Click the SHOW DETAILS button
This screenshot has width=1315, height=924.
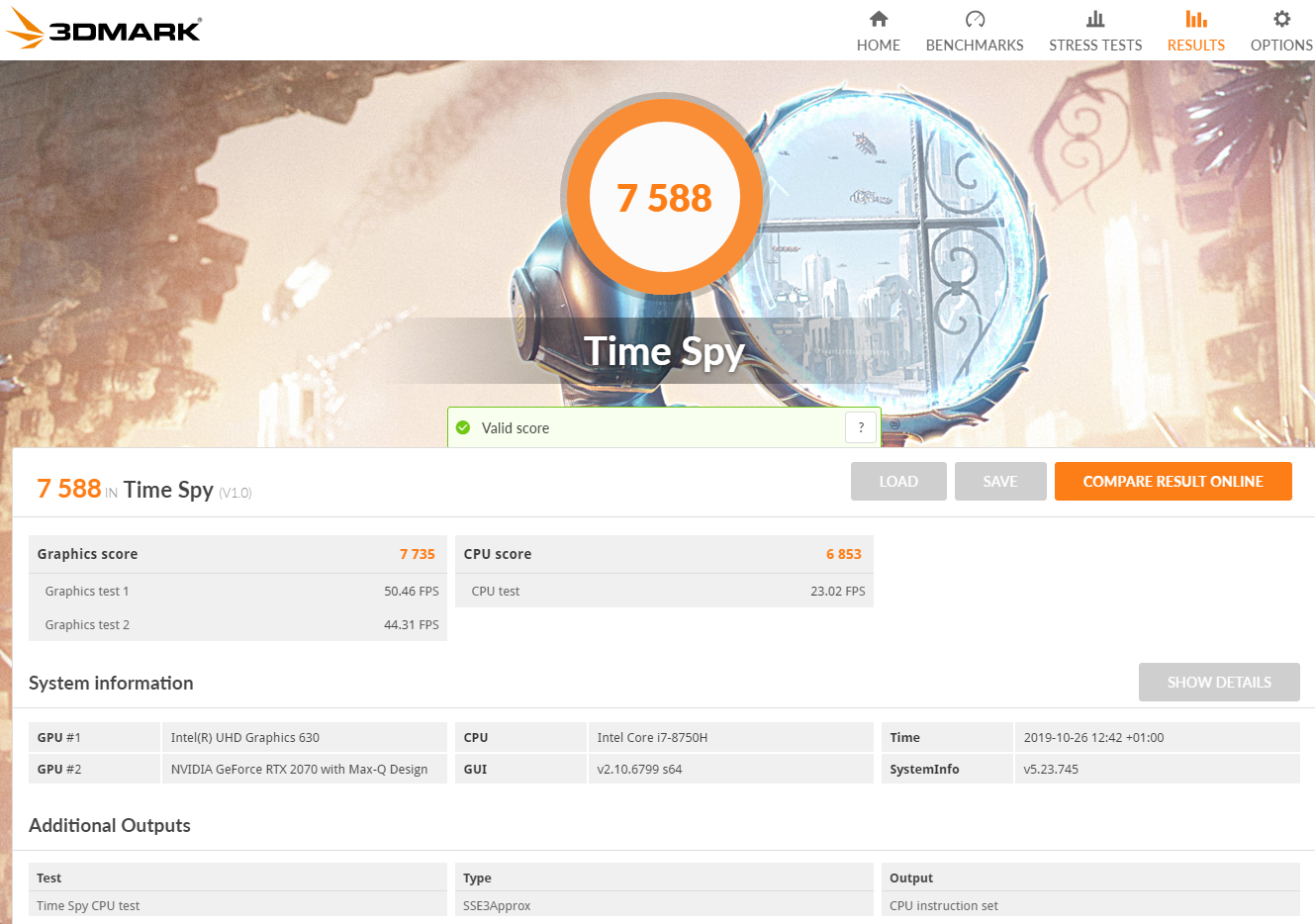pos(1219,683)
